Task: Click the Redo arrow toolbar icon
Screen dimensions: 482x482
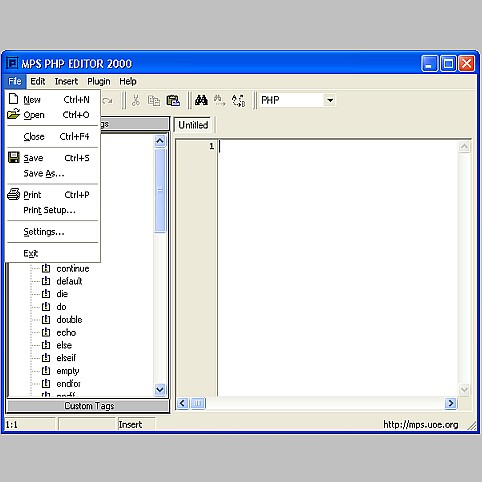Action: point(107,100)
